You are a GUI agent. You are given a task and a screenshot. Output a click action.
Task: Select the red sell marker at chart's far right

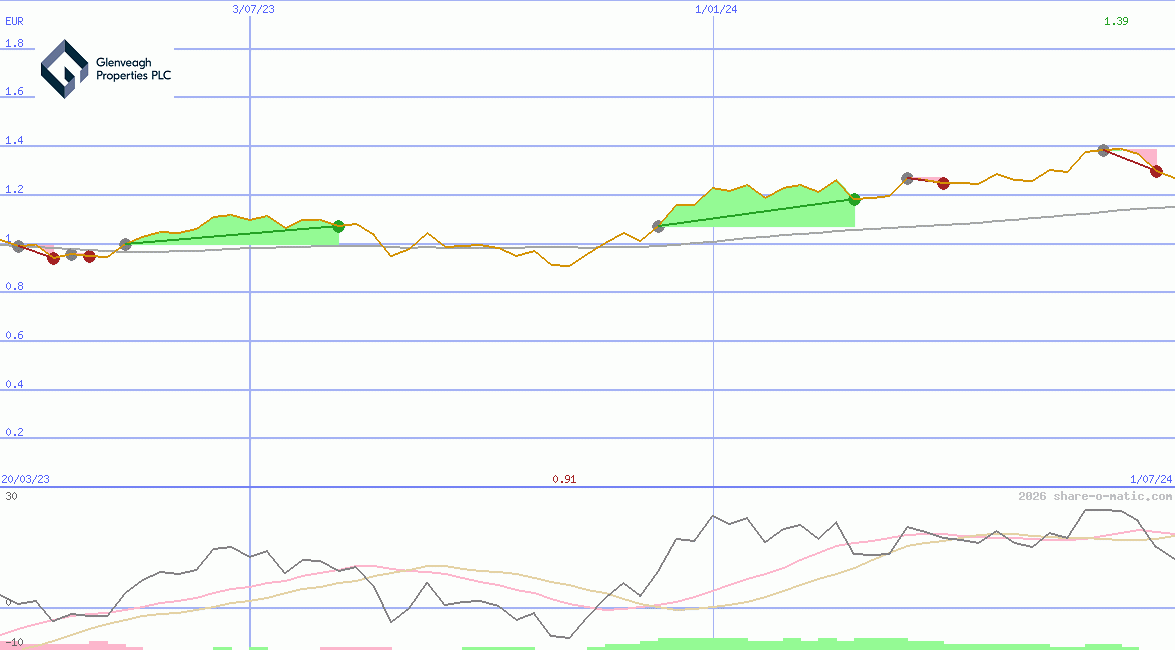point(1158,172)
